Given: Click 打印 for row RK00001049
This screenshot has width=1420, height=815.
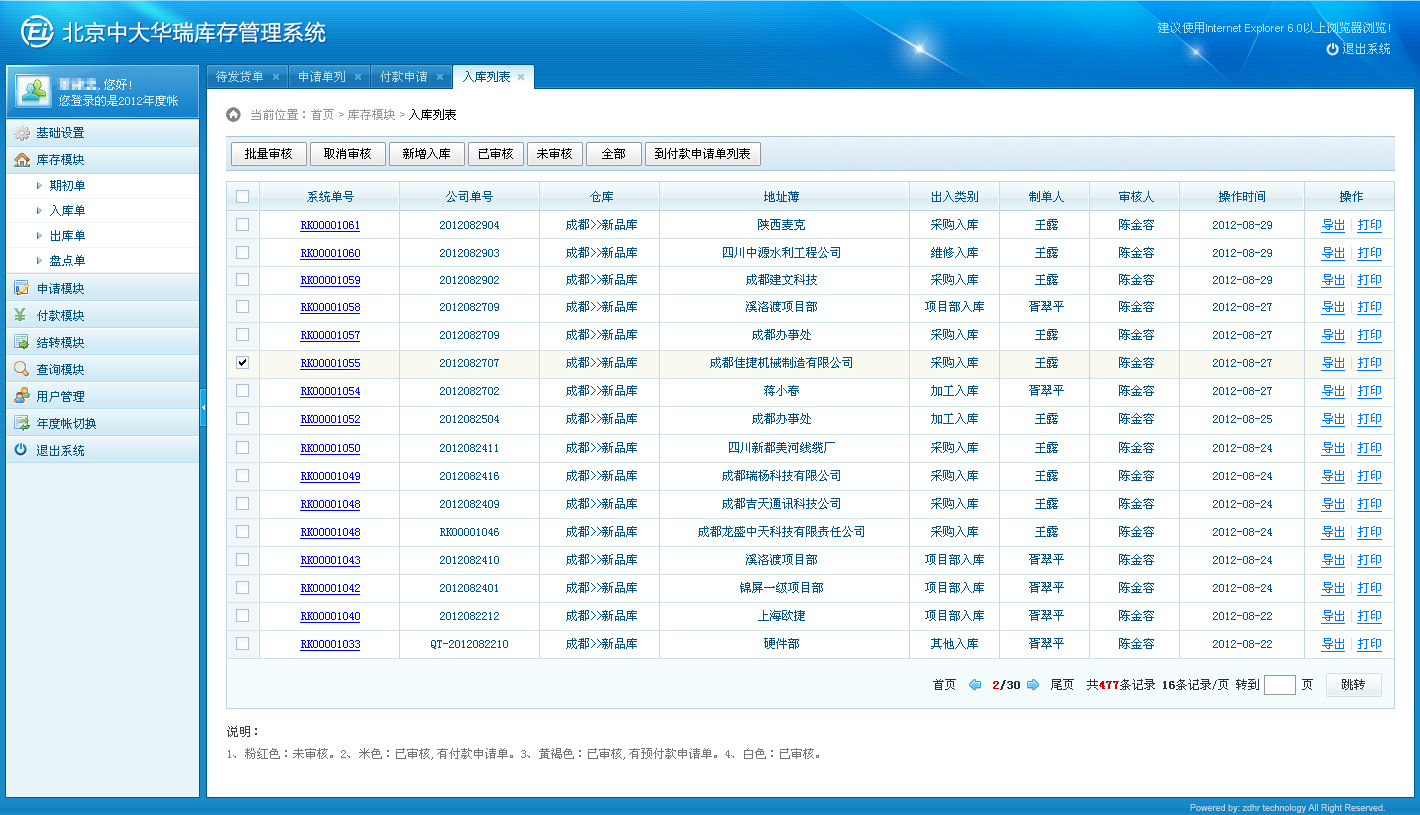Looking at the screenshot, I should coord(1369,476).
